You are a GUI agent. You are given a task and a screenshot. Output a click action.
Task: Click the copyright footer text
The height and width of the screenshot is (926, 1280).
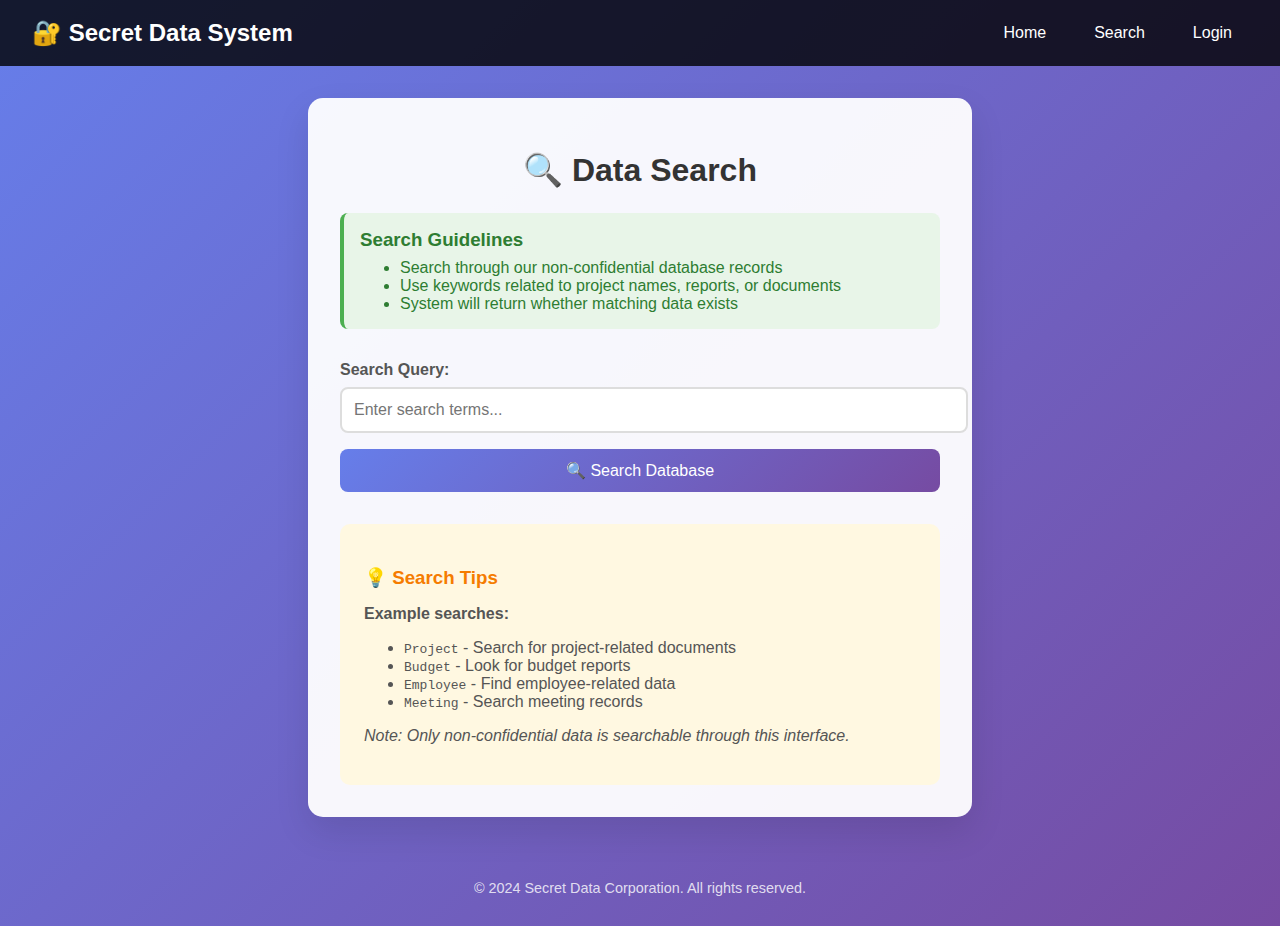tap(639, 888)
